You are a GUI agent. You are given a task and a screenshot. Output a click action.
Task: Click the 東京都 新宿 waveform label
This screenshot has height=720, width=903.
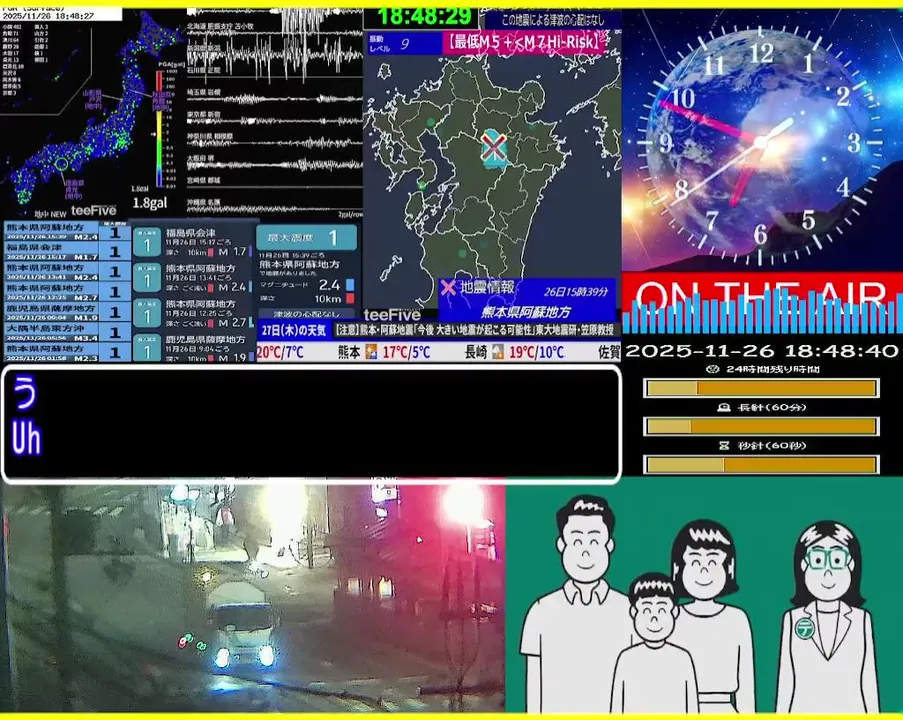point(204,115)
